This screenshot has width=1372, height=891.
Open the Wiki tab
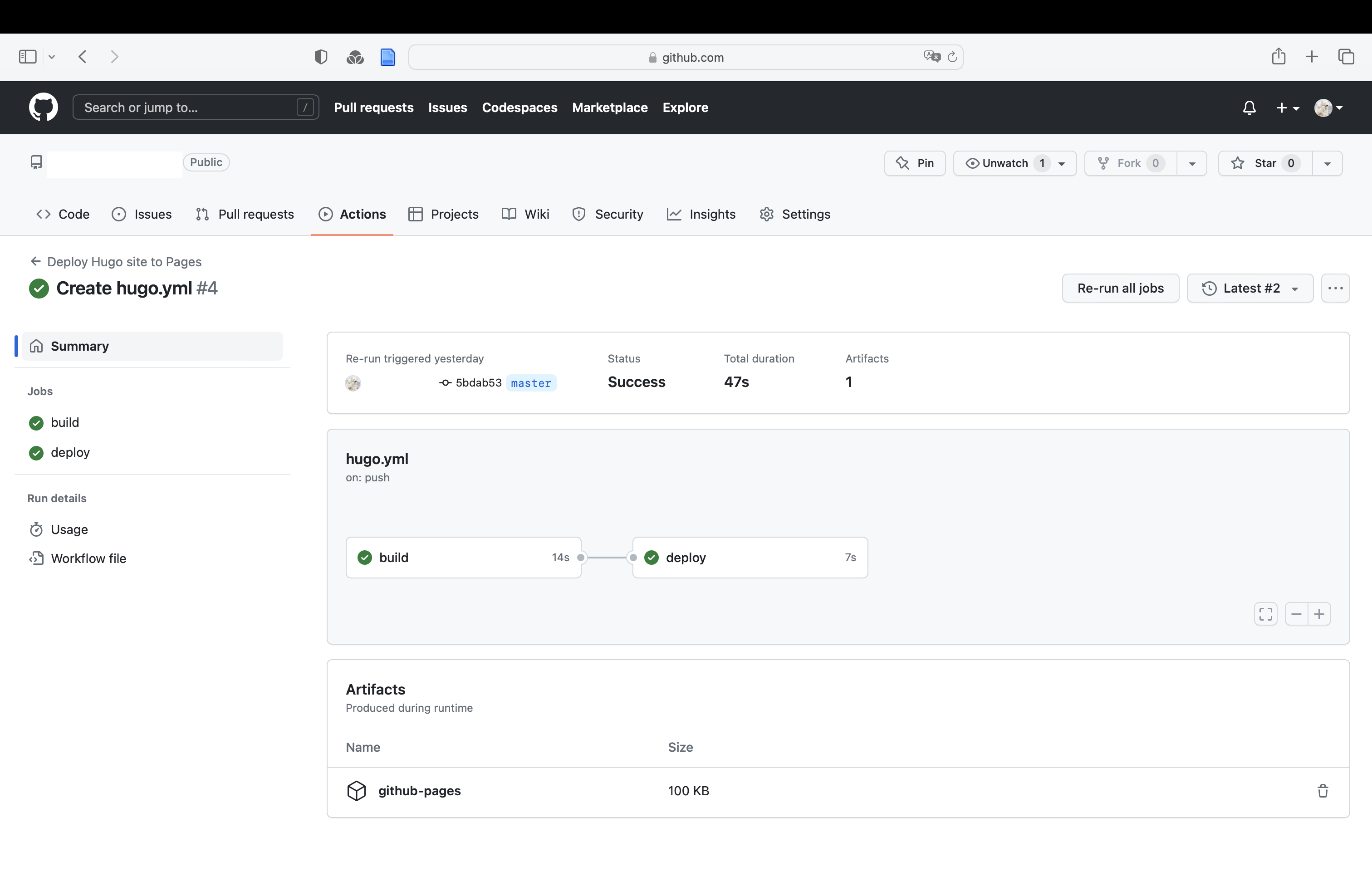point(525,214)
